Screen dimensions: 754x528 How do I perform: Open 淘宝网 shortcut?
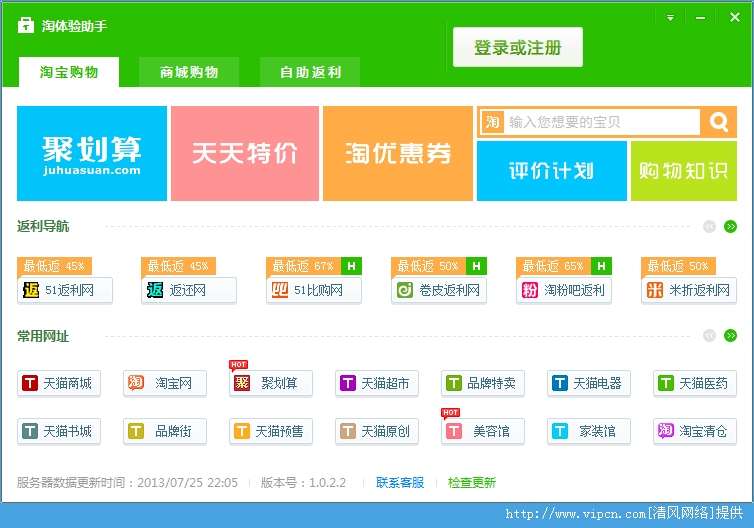pyautogui.click(x=165, y=383)
